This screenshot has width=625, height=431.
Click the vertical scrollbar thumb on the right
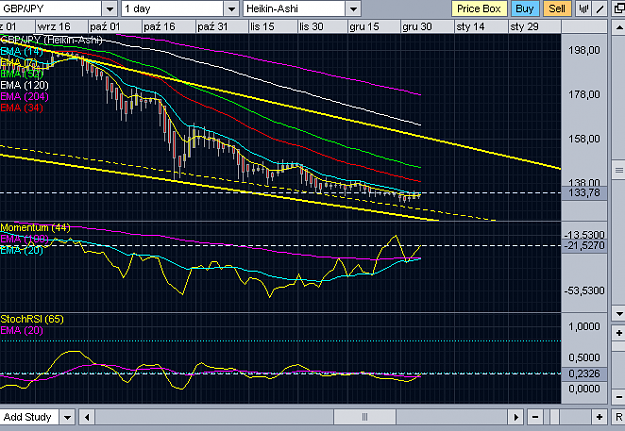[619, 171]
